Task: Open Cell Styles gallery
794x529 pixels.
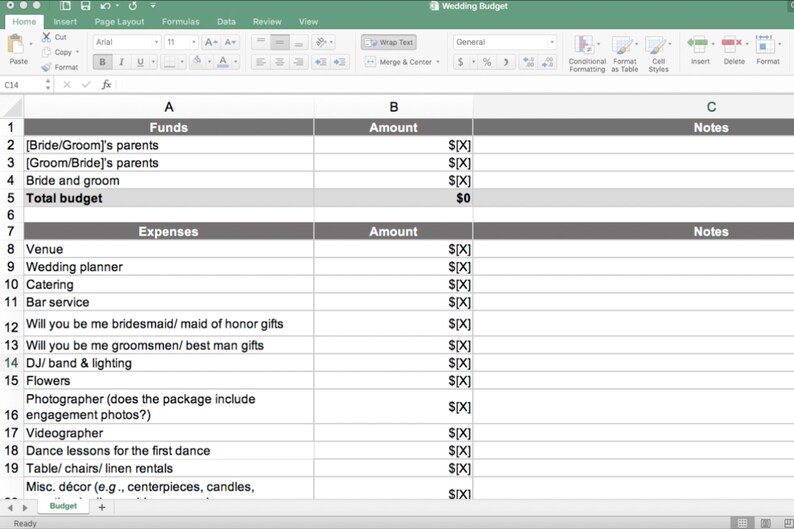Action: tap(658, 54)
